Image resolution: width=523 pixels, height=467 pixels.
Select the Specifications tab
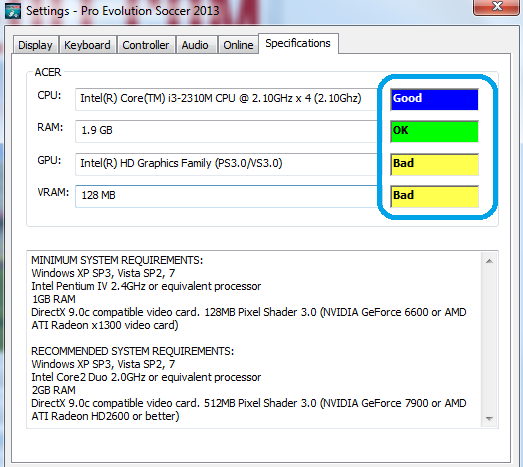click(298, 43)
